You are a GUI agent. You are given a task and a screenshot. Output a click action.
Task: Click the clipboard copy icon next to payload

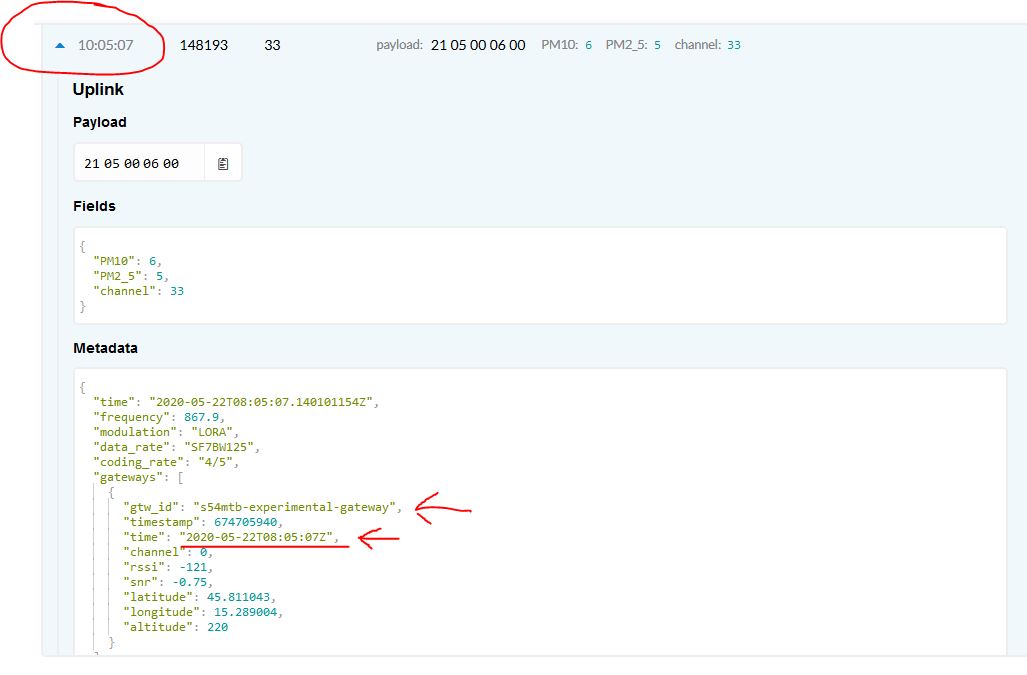click(225, 162)
